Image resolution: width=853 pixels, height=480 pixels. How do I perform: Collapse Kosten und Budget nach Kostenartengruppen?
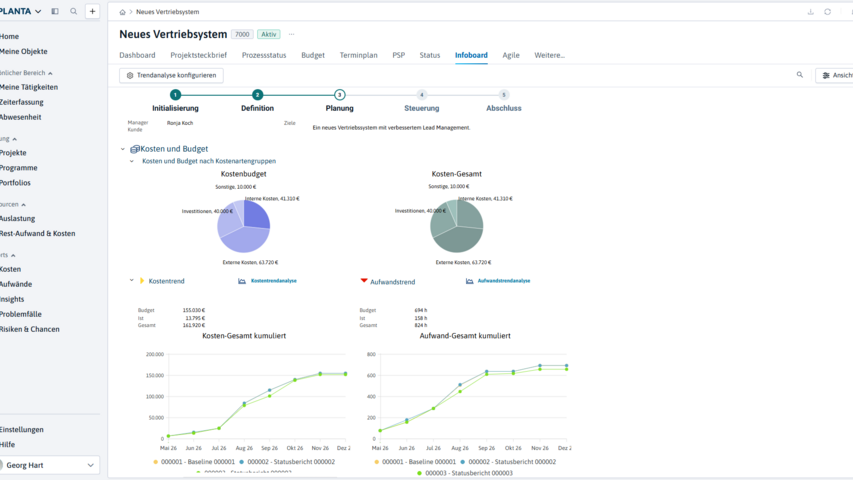click(x=132, y=161)
